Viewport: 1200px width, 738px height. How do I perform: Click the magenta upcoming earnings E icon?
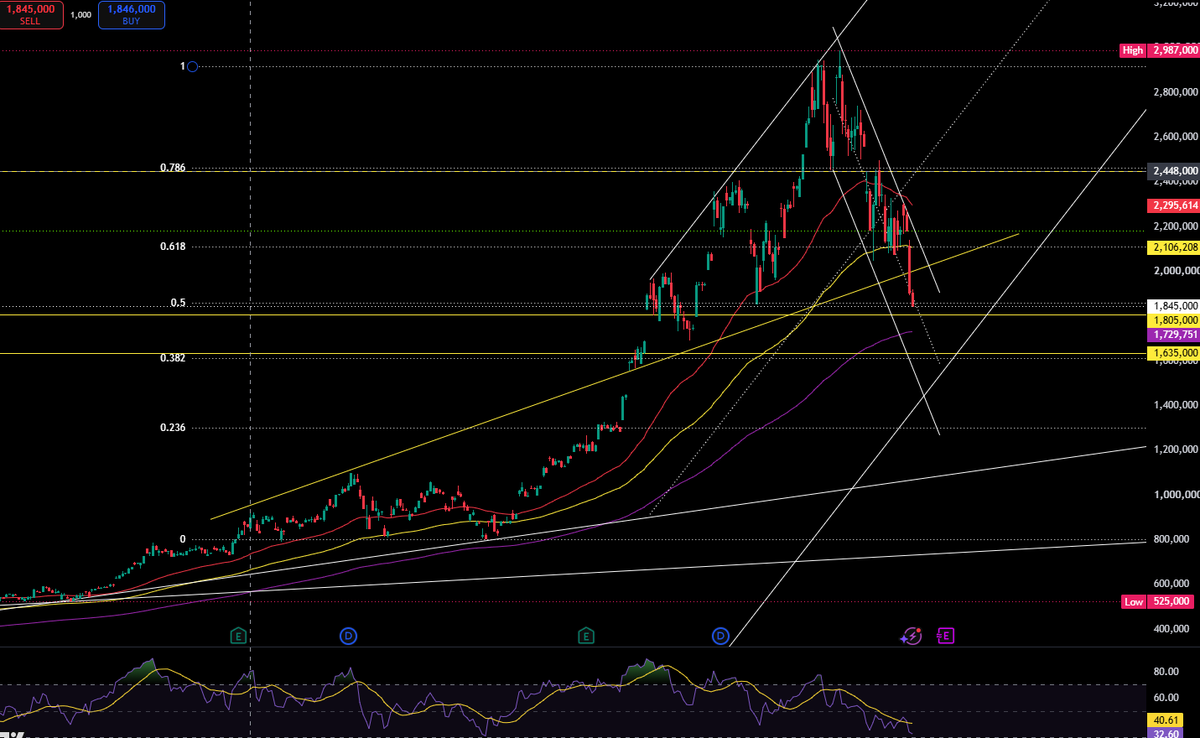(944, 635)
